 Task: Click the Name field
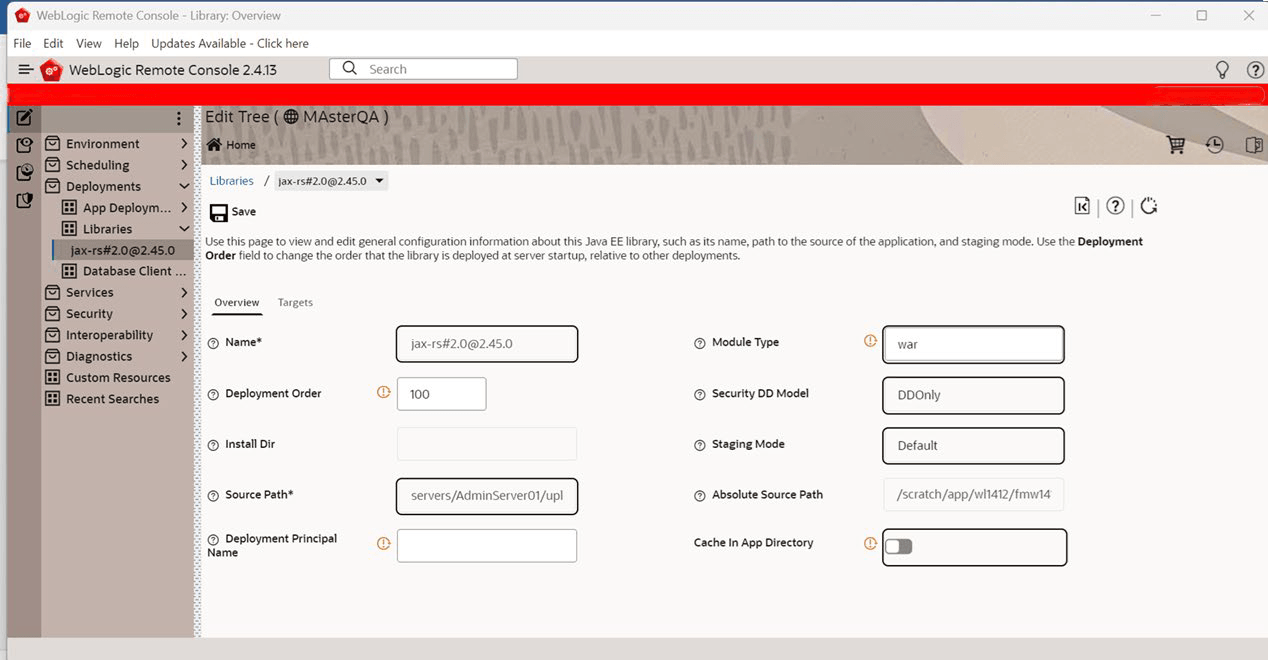point(487,344)
